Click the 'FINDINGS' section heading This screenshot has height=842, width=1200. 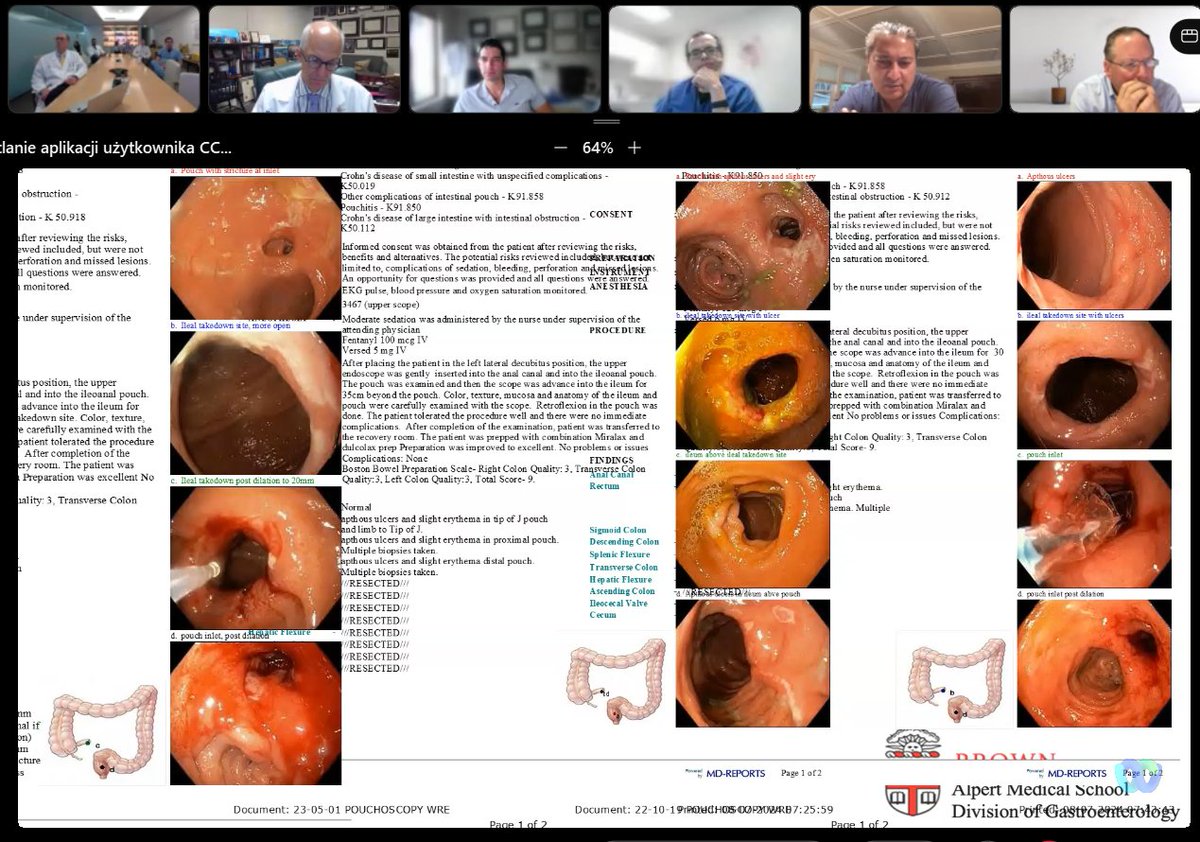[x=612, y=463]
